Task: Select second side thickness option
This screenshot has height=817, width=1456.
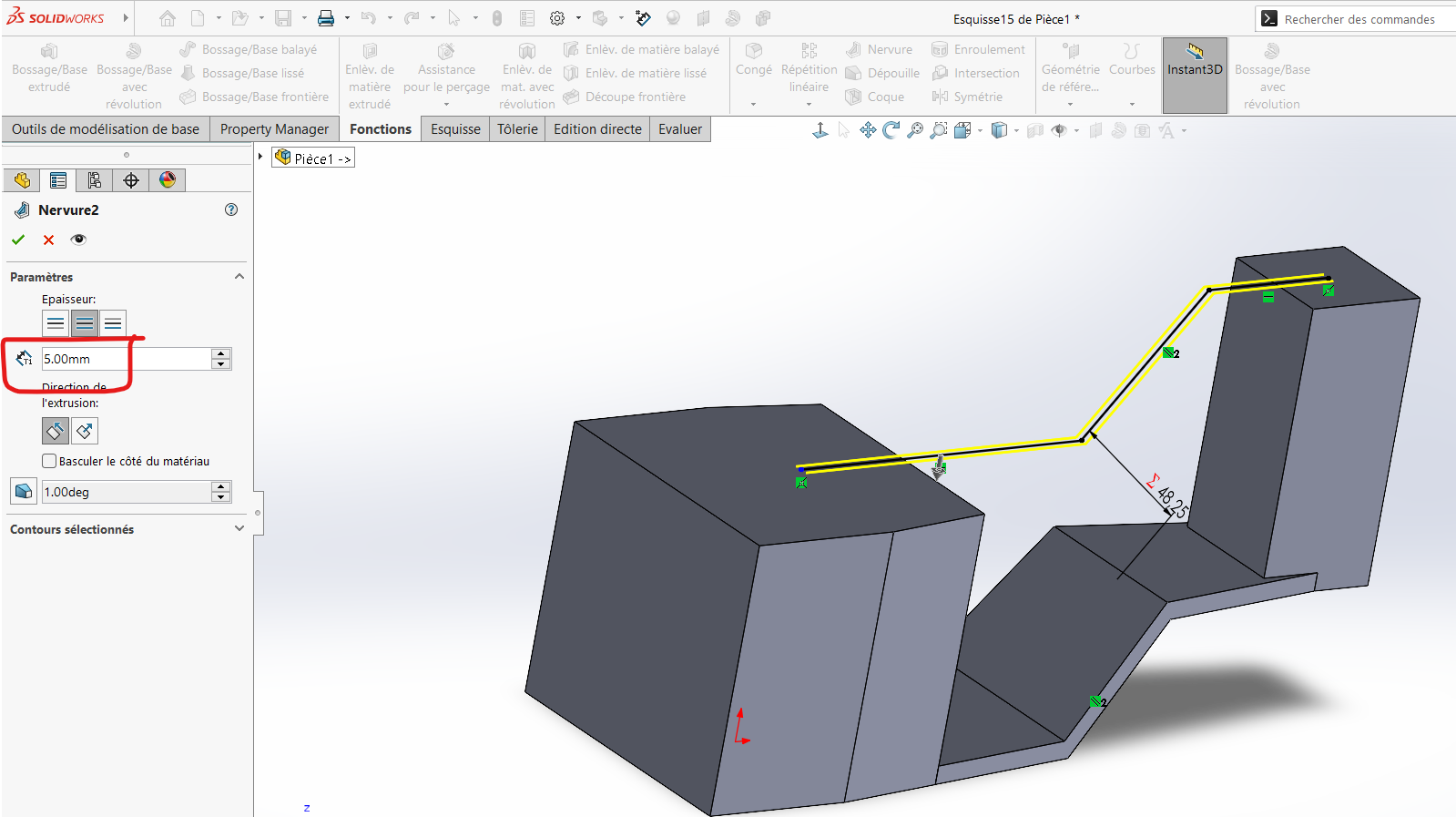Action: (113, 323)
